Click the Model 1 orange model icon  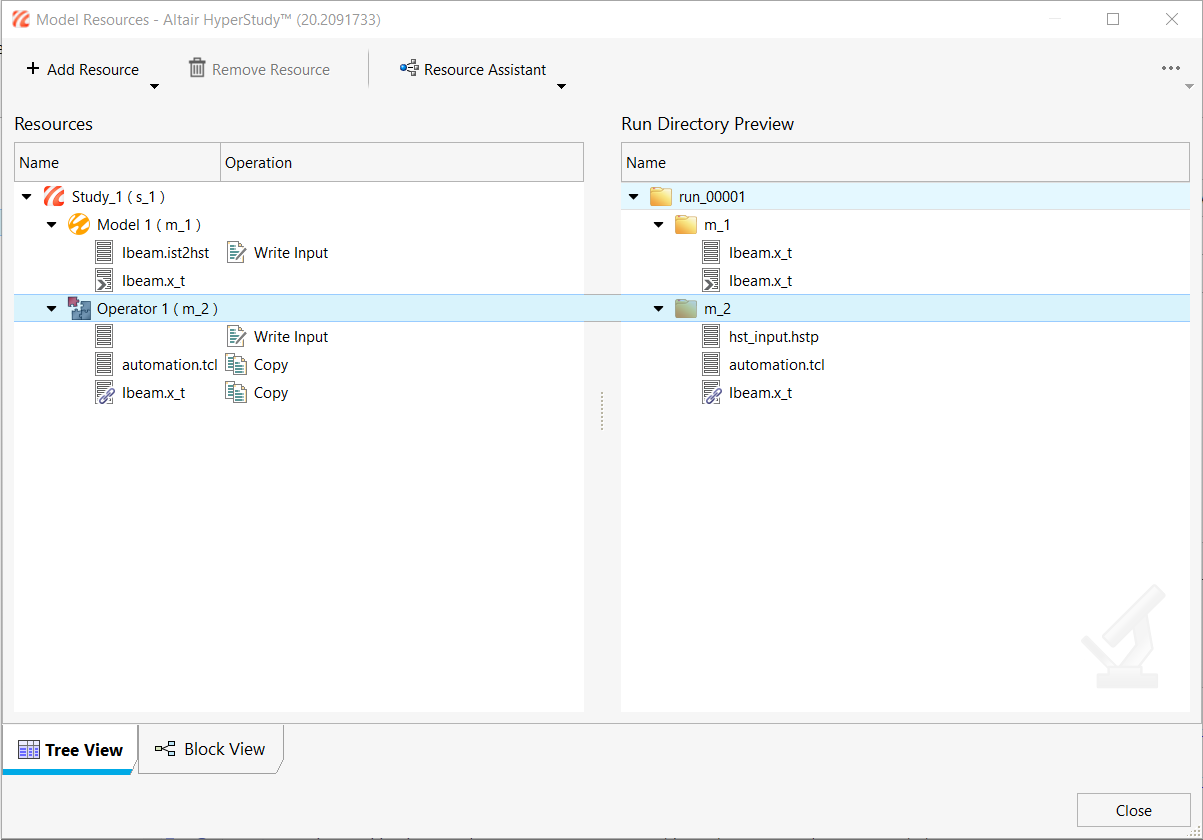(79, 224)
